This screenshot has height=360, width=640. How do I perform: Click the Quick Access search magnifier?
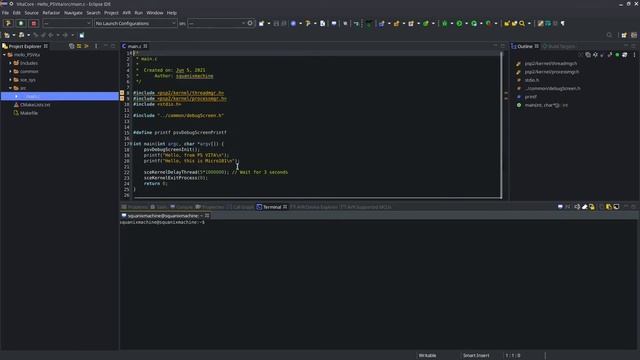pyautogui.click(x=609, y=35)
